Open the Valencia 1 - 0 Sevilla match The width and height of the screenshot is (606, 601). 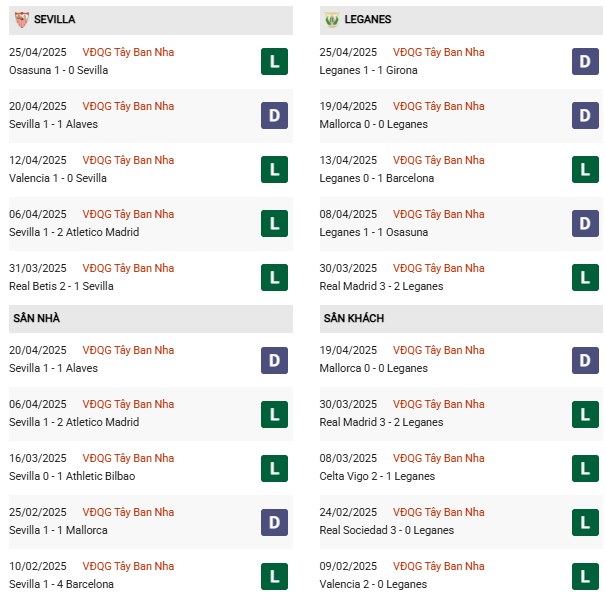(58, 178)
